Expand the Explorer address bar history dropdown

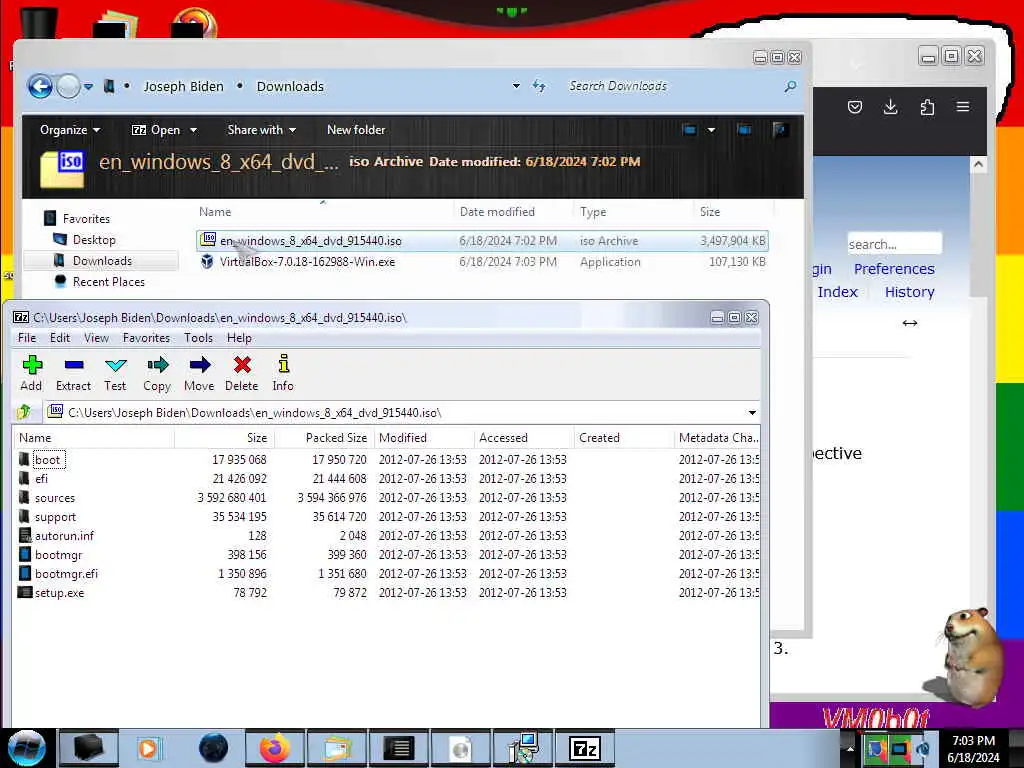click(516, 86)
